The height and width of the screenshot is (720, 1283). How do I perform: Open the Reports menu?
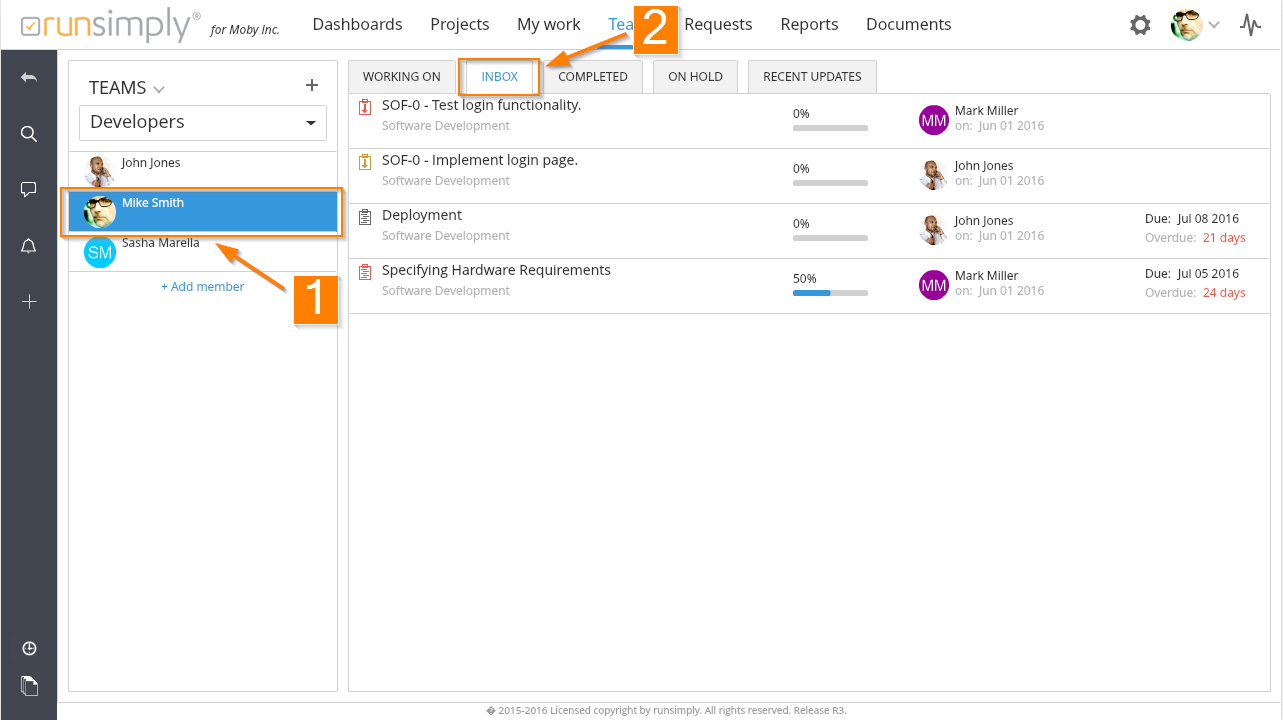(809, 25)
